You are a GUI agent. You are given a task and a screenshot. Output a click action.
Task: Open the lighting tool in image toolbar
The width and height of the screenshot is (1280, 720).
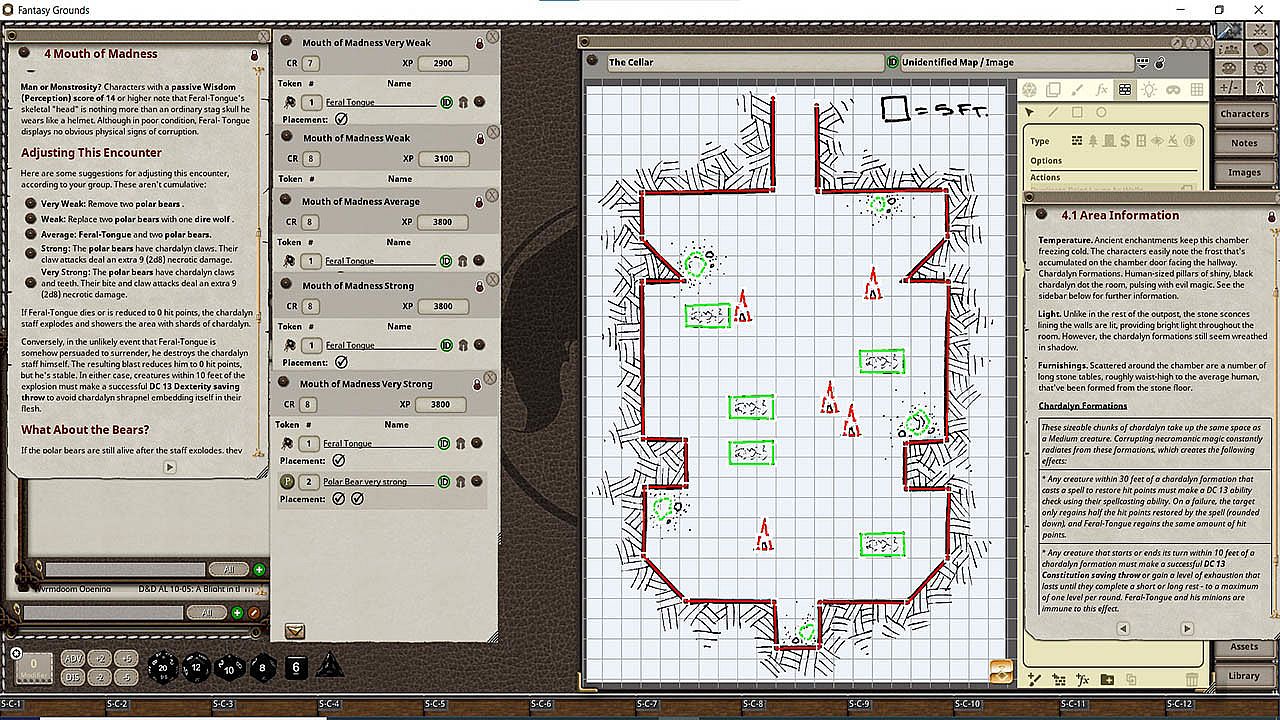point(1149,90)
